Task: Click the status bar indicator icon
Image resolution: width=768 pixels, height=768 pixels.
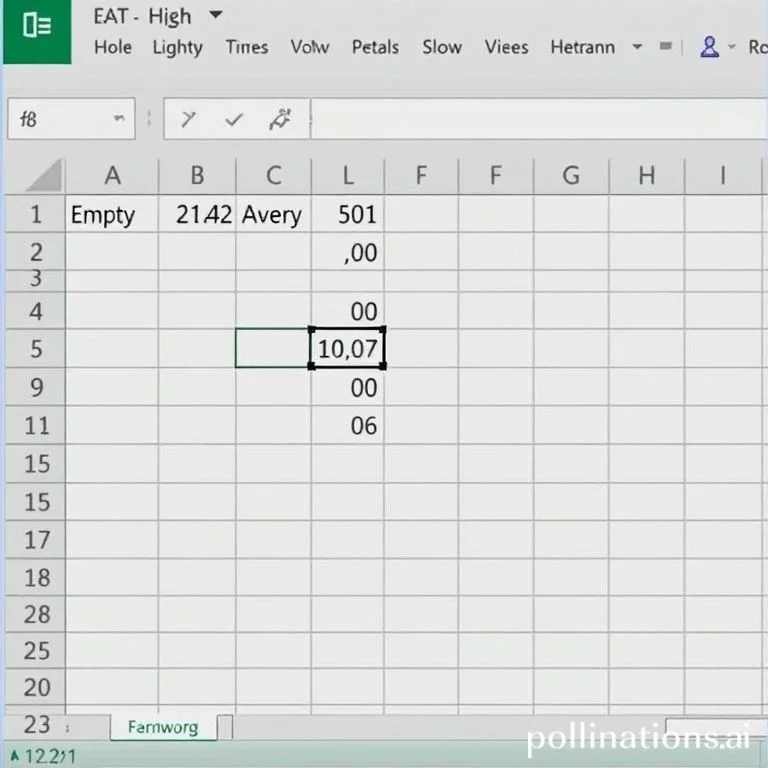Action: click(14, 757)
